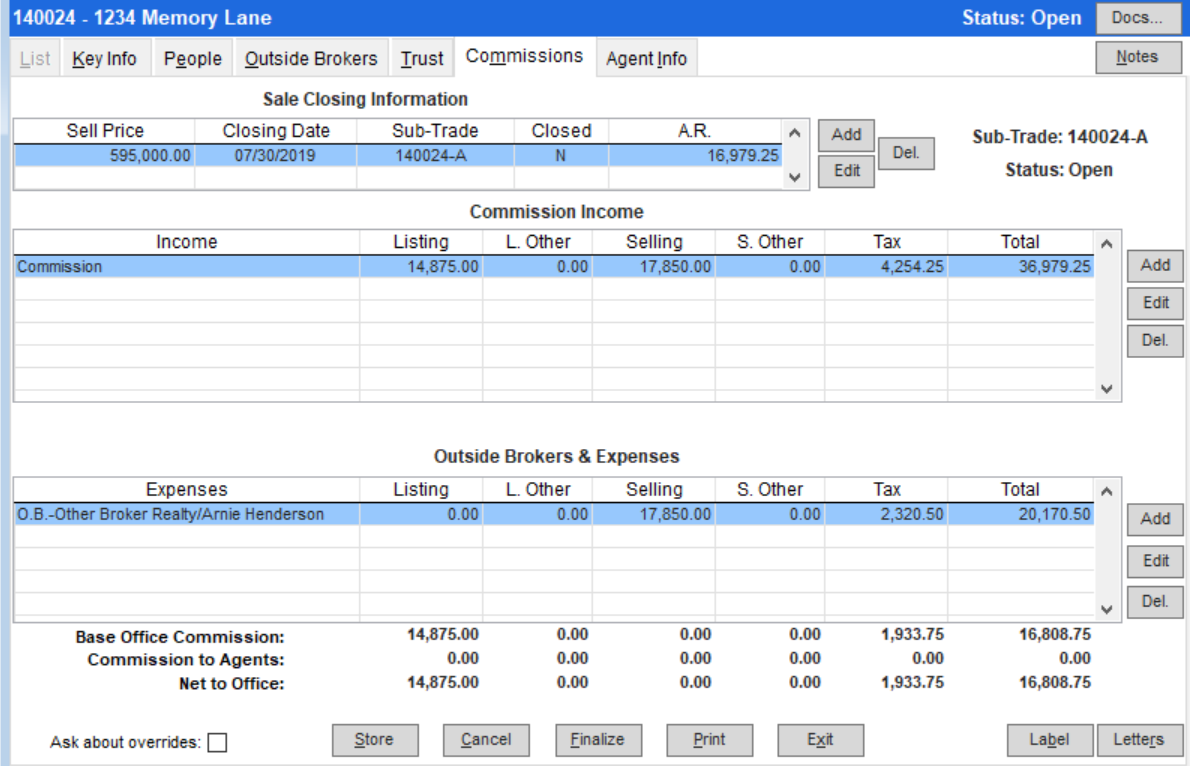Open the Docs... dialog
This screenshot has width=1190, height=766.
[1138, 17]
